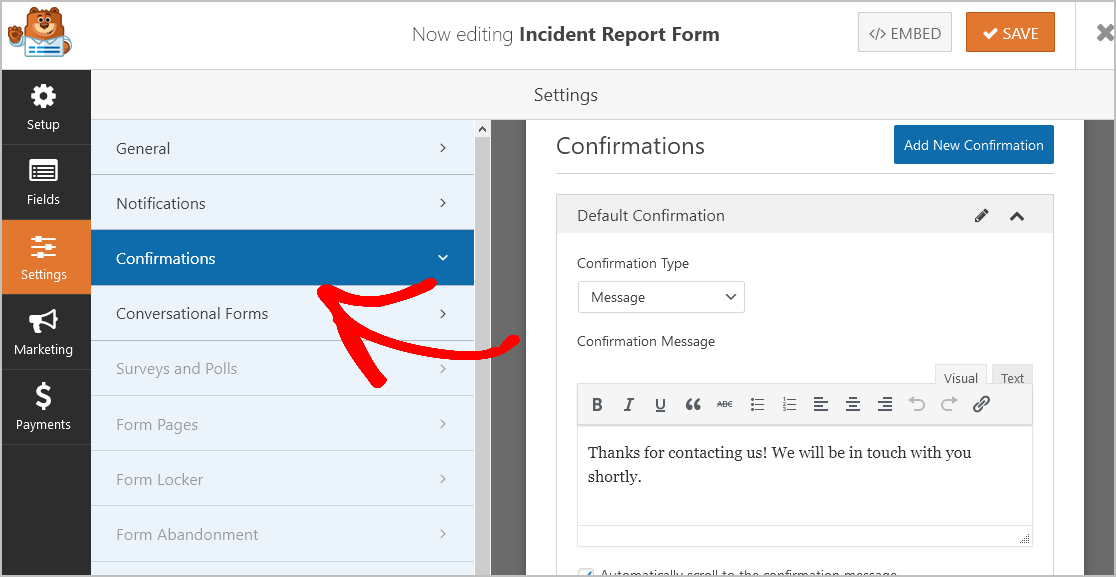Align message text left
1116x577 pixels.
click(821, 405)
